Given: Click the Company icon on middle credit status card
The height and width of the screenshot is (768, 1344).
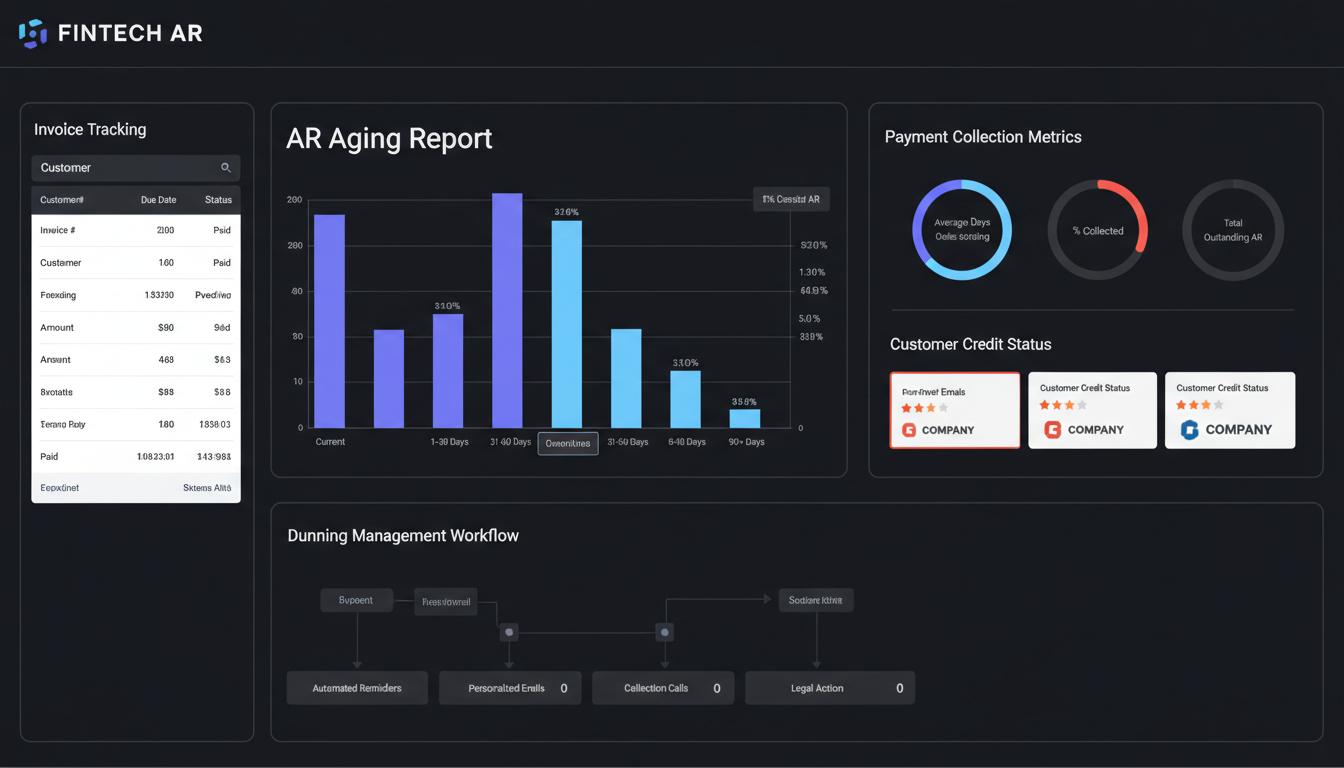Looking at the screenshot, I should tap(1051, 430).
